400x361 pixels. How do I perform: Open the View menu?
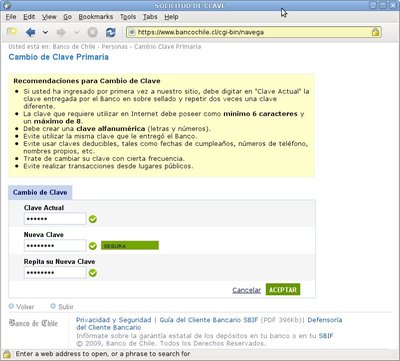[x=49, y=17]
